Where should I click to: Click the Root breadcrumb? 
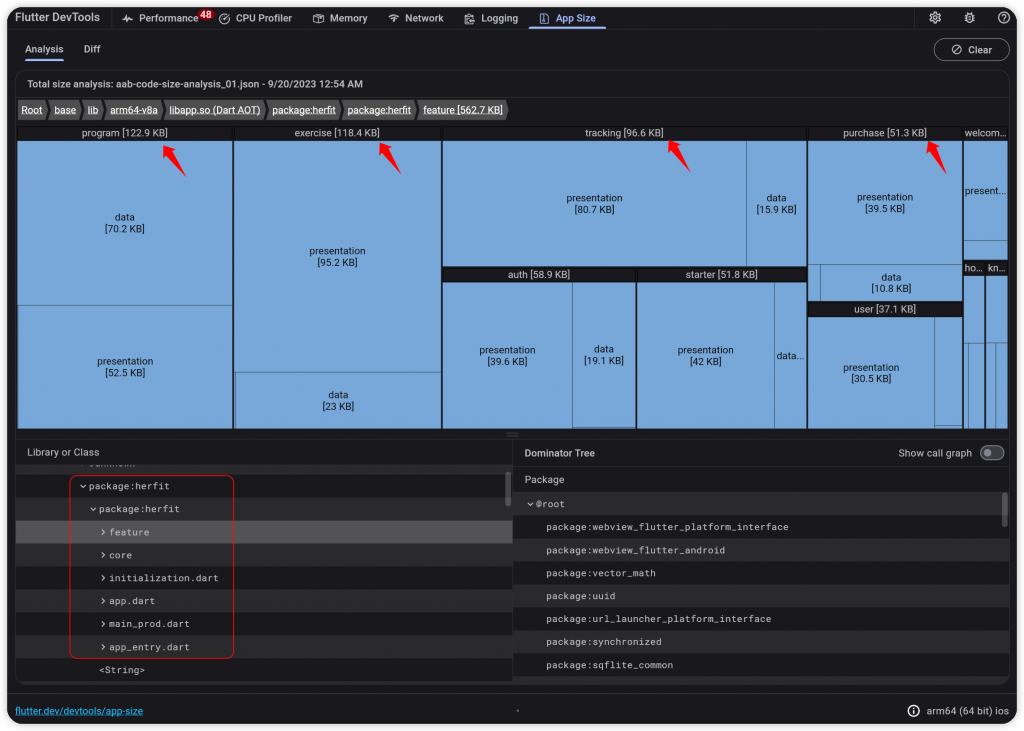[31, 110]
